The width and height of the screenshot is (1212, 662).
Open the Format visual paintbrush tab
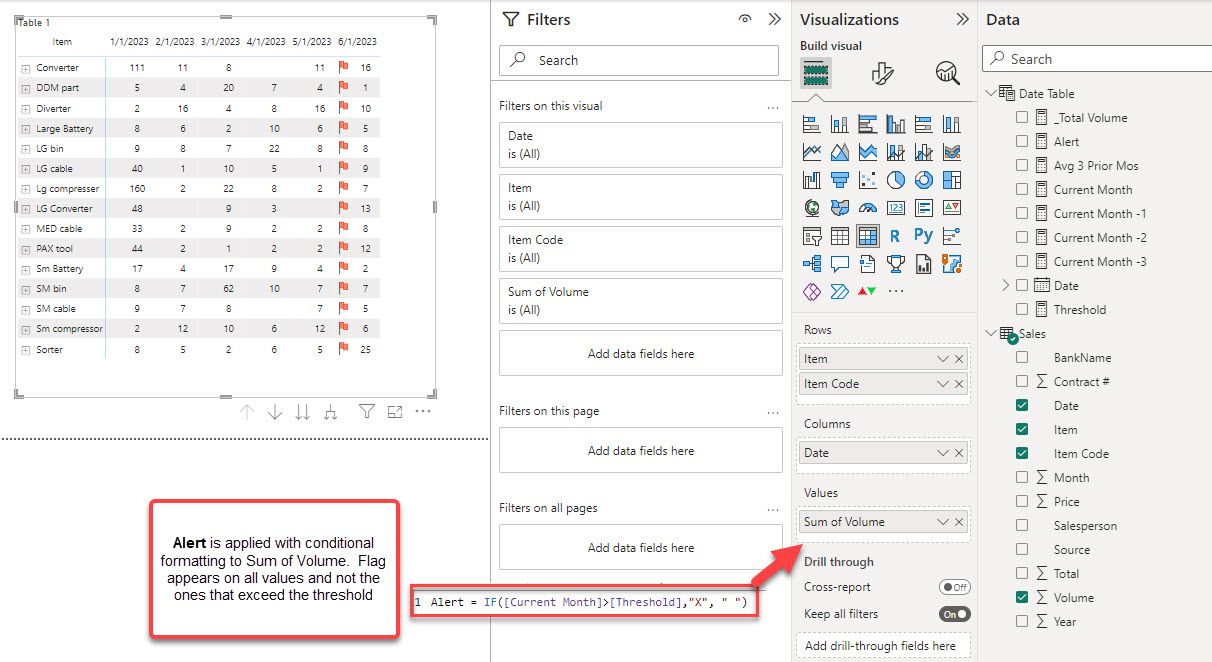(882, 73)
